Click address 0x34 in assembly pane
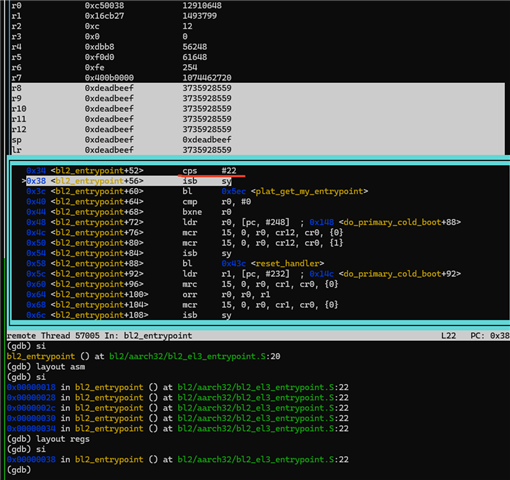The height and width of the screenshot is (480, 510). 36,171
